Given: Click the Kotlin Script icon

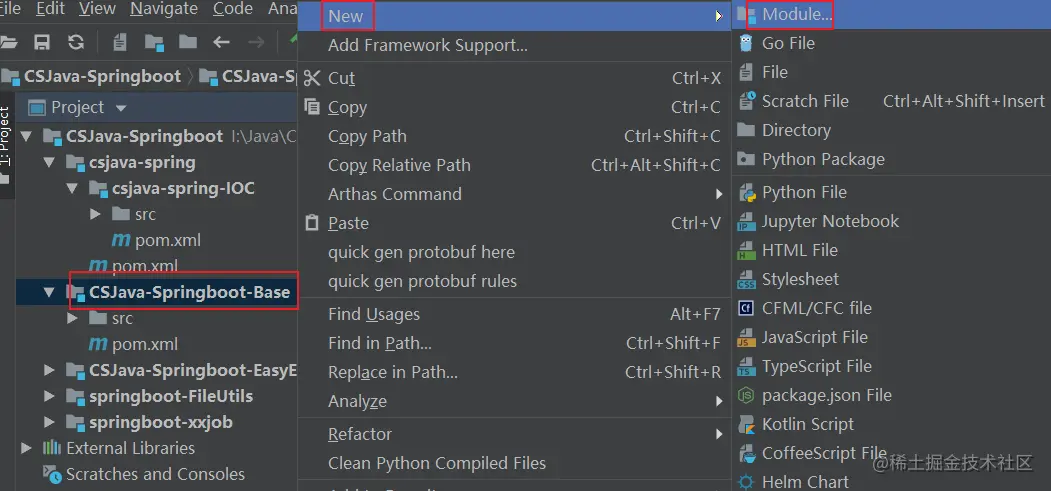Looking at the screenshot, I should pyautogui.click(x=746, y=424).
